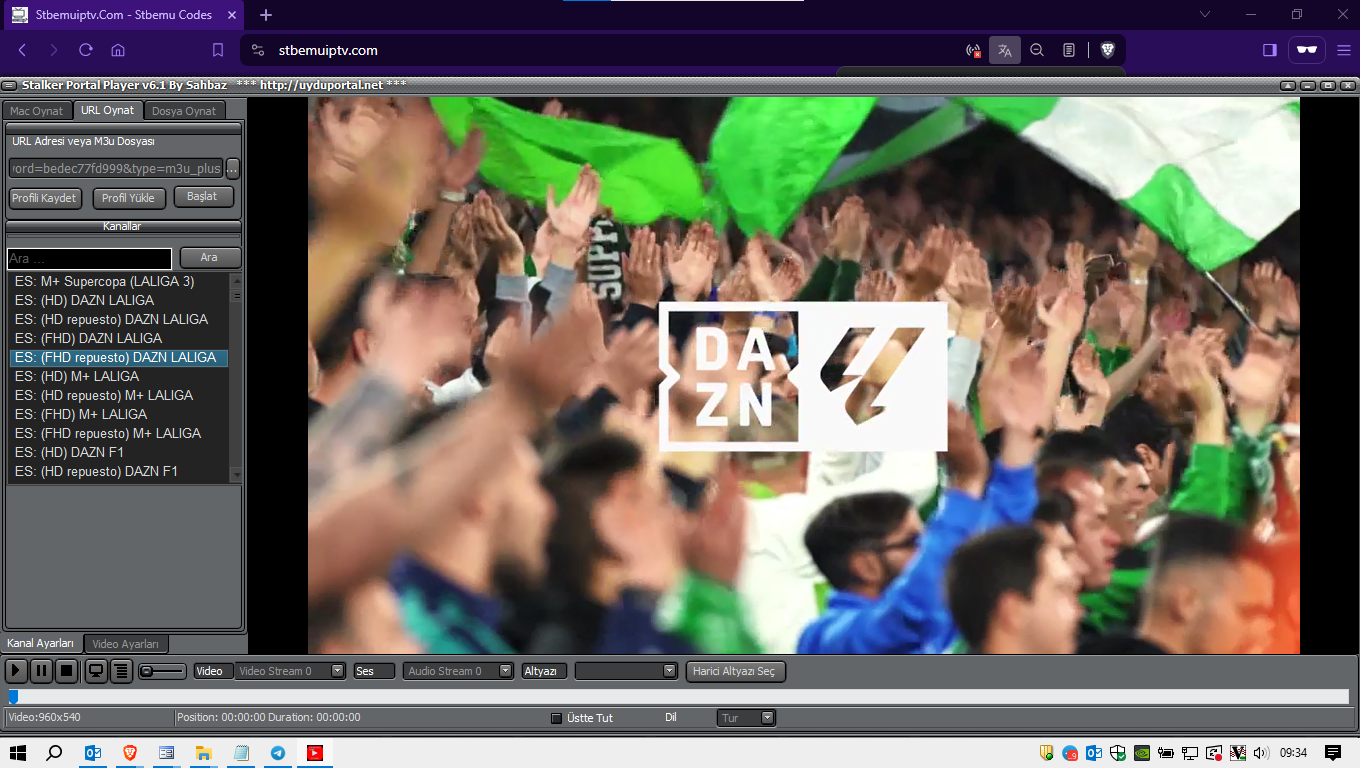1360x768 pixels.
Task: Open the browser home page
Action: pos(118,50)
